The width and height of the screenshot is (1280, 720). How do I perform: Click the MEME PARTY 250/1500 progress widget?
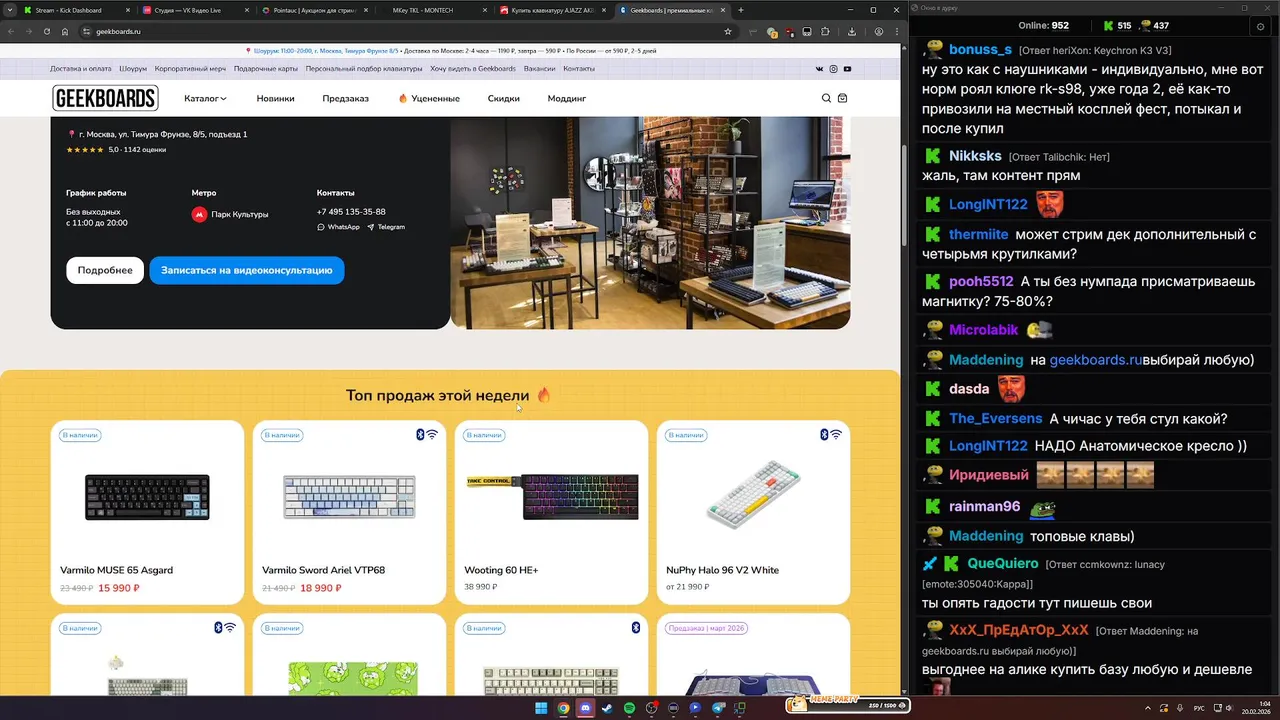849,704
